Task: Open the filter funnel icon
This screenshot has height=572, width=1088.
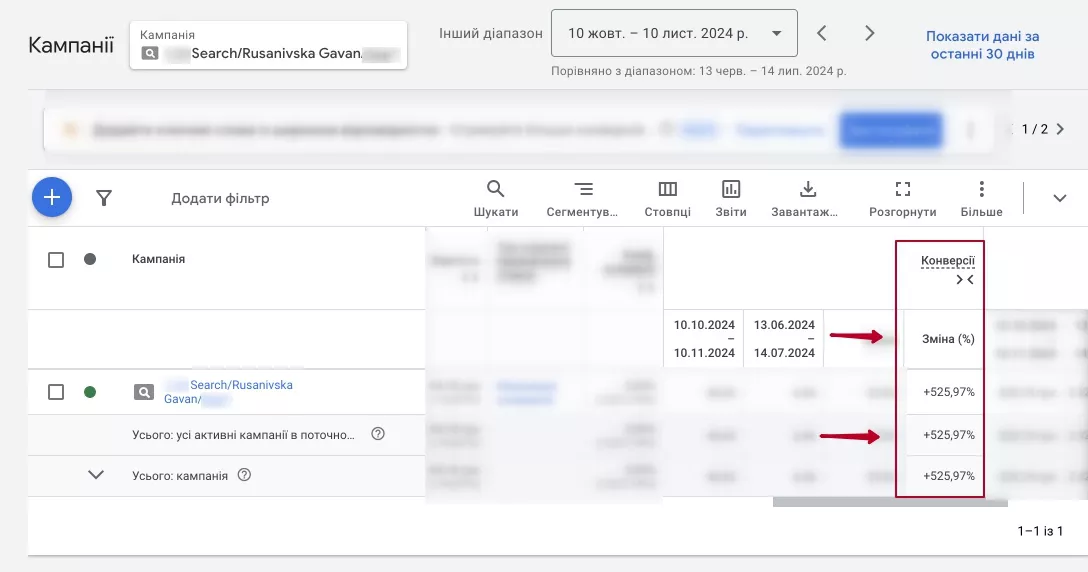Action: tap(103, 198)
